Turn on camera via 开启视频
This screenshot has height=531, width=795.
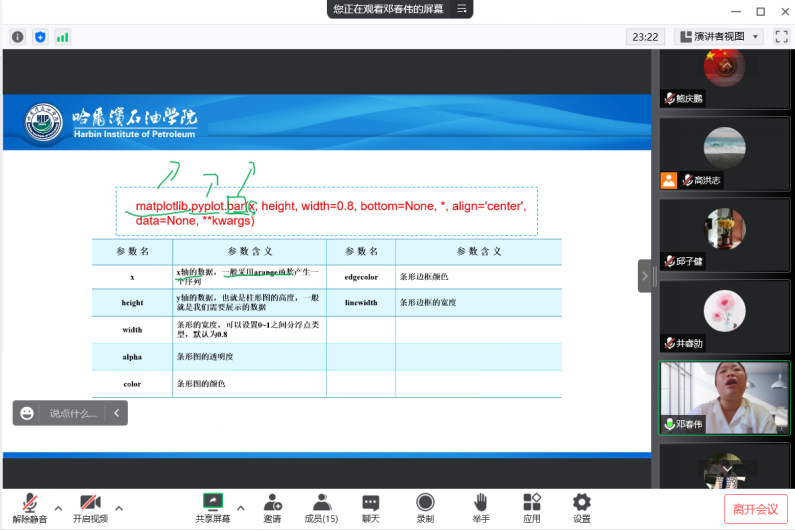coord(90,507)
